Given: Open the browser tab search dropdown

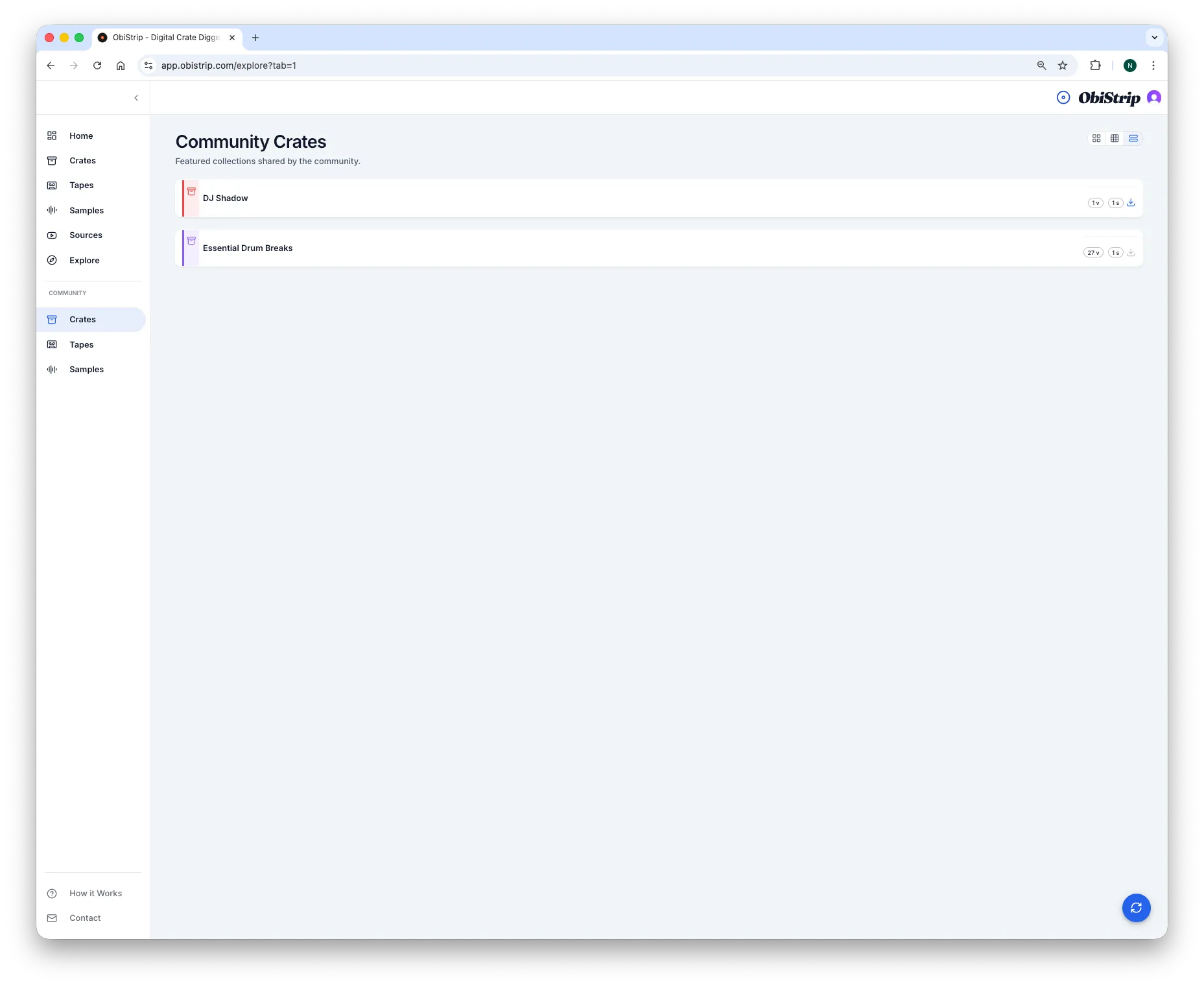Looking at the screenshot, I should click(x=1154, y=38).
